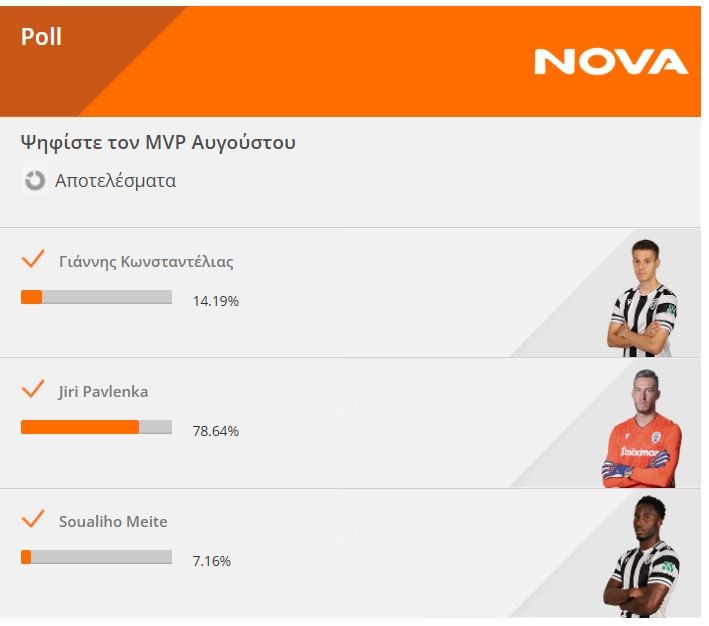Click the Pavlenka 78.64% result bar
Image resolution: width=709 pixels, height=626 pixels.
pos(96,427)
